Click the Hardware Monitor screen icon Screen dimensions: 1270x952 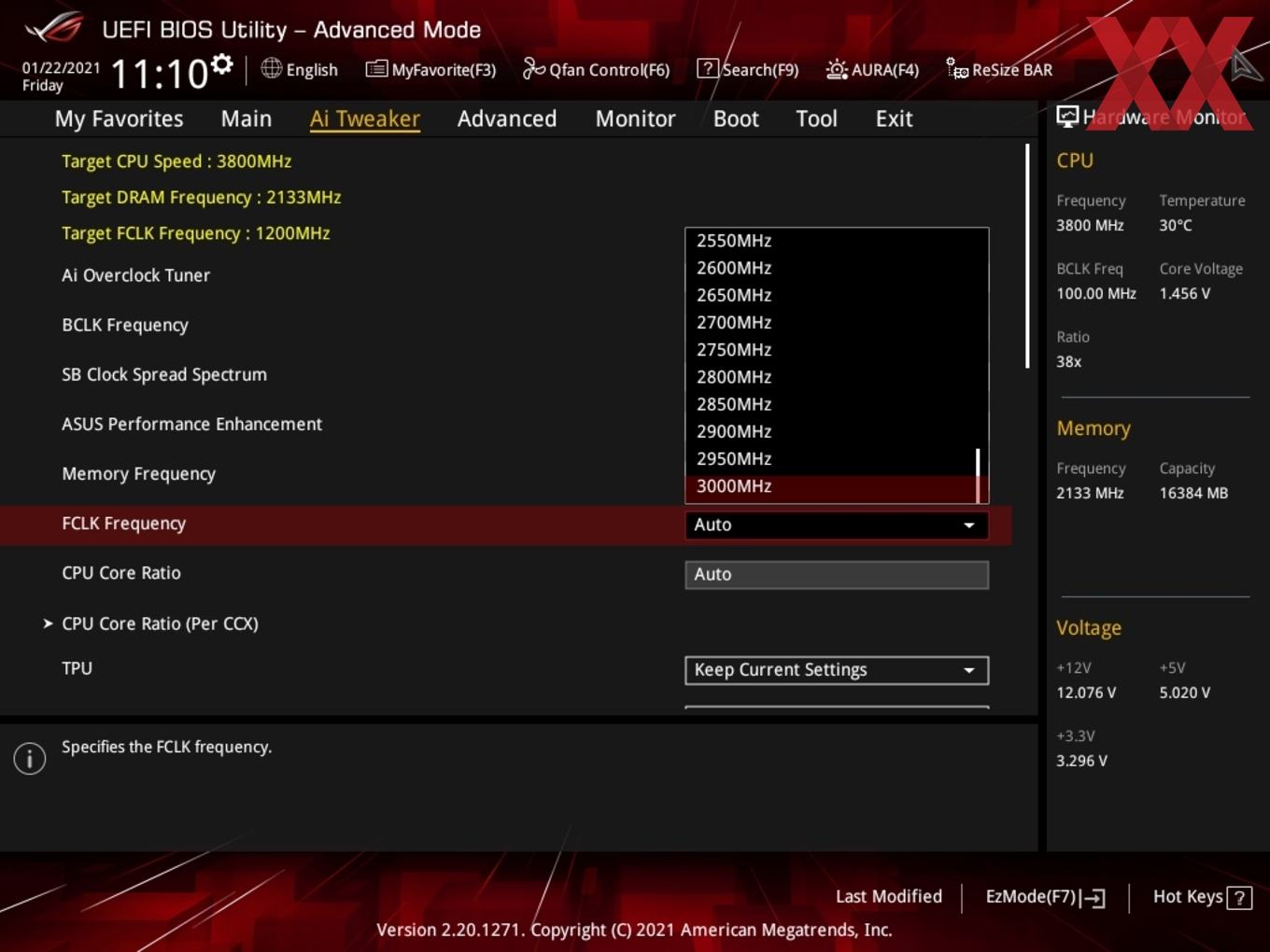[1067, 117]
